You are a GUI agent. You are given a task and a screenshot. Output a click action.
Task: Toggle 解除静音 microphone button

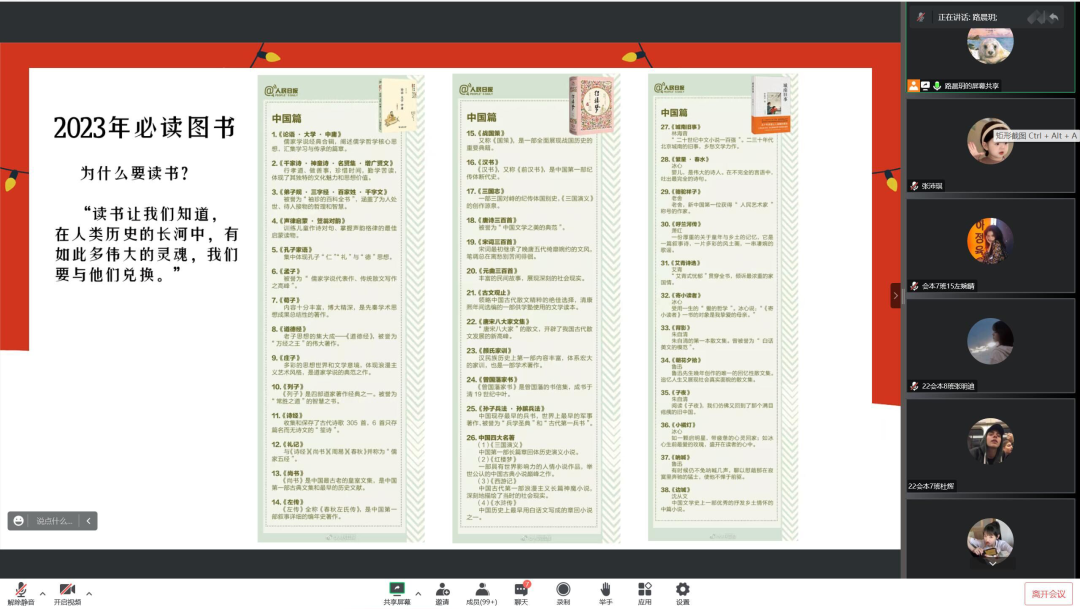(20, 590)
